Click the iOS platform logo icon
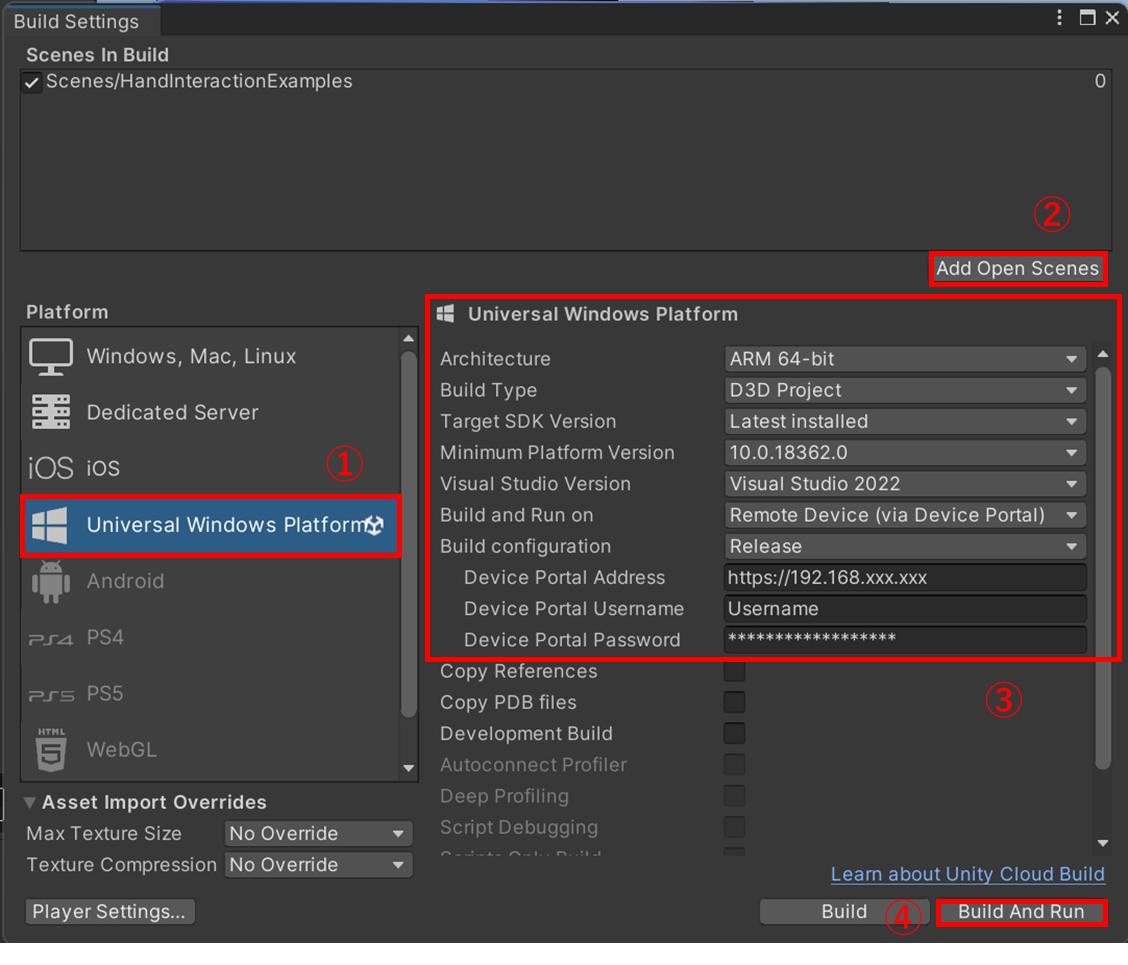The height and width of the screenshot is (965, 1128). pyautogui.click(x=50, y=468)
